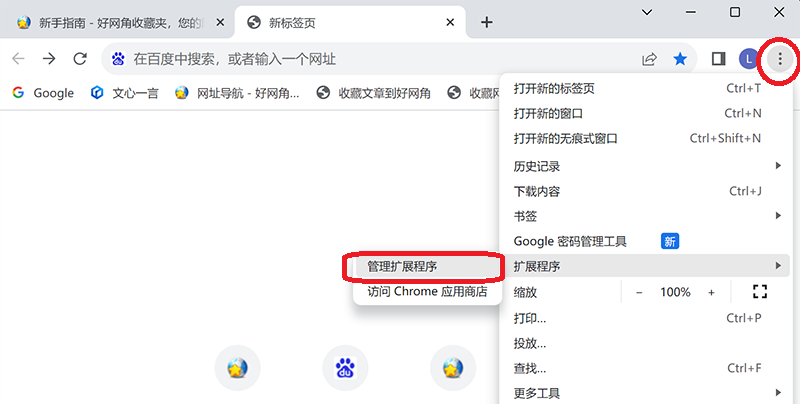Increase zoom with the plus button

coord(711,292)
